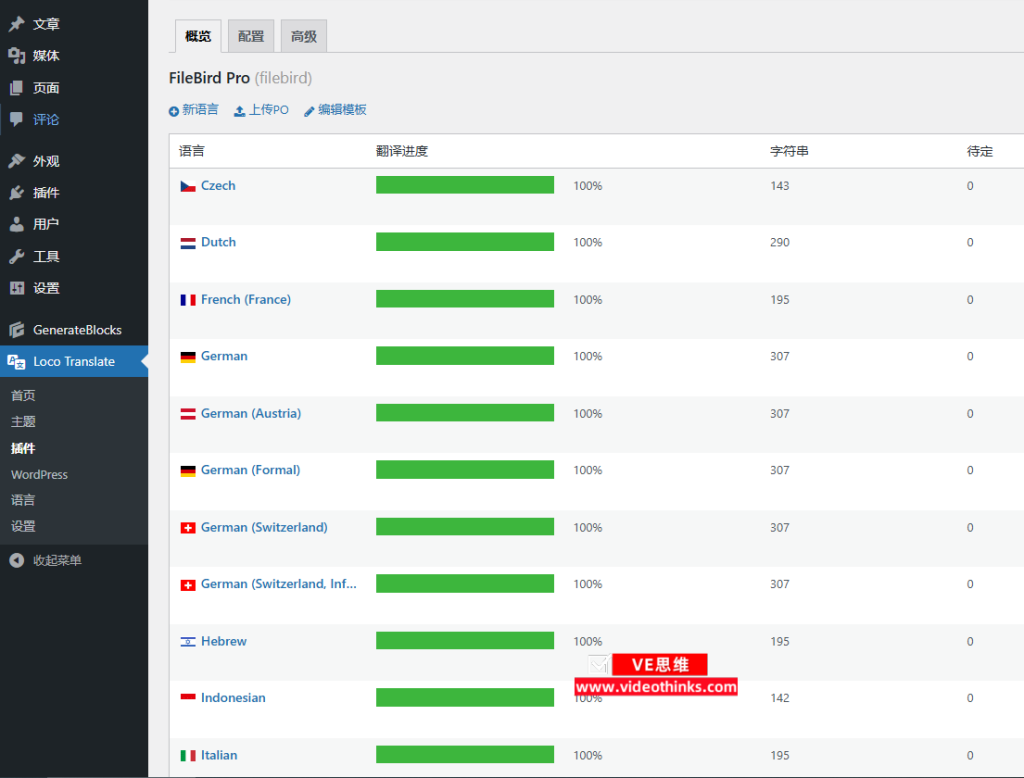Image resolution: width=1024 pixels, height=778 pixels.
Task: Click the collapse menu arrow icon
Action: coord(16,560)
